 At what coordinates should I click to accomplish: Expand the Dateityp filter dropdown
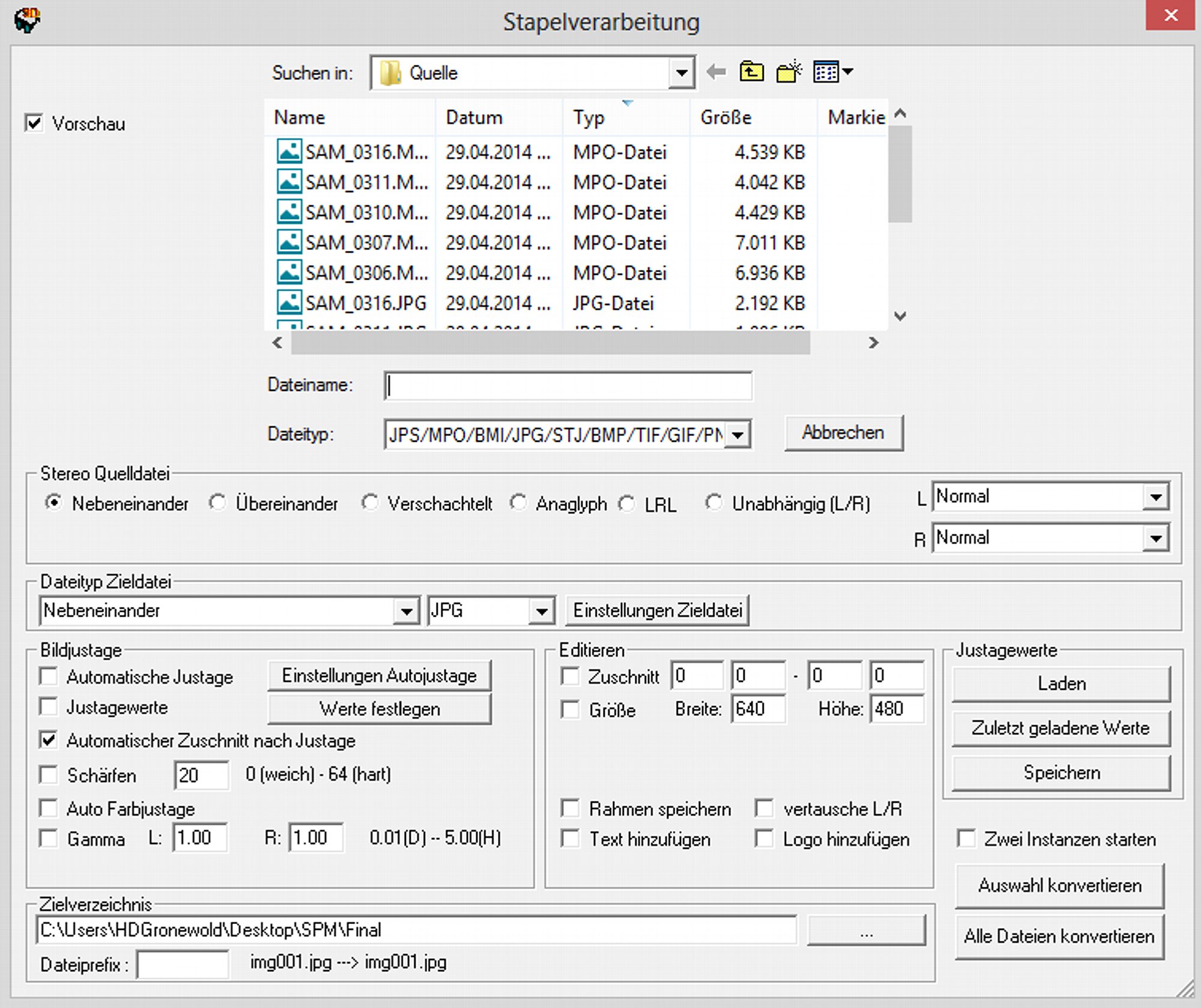click(738, 434)
